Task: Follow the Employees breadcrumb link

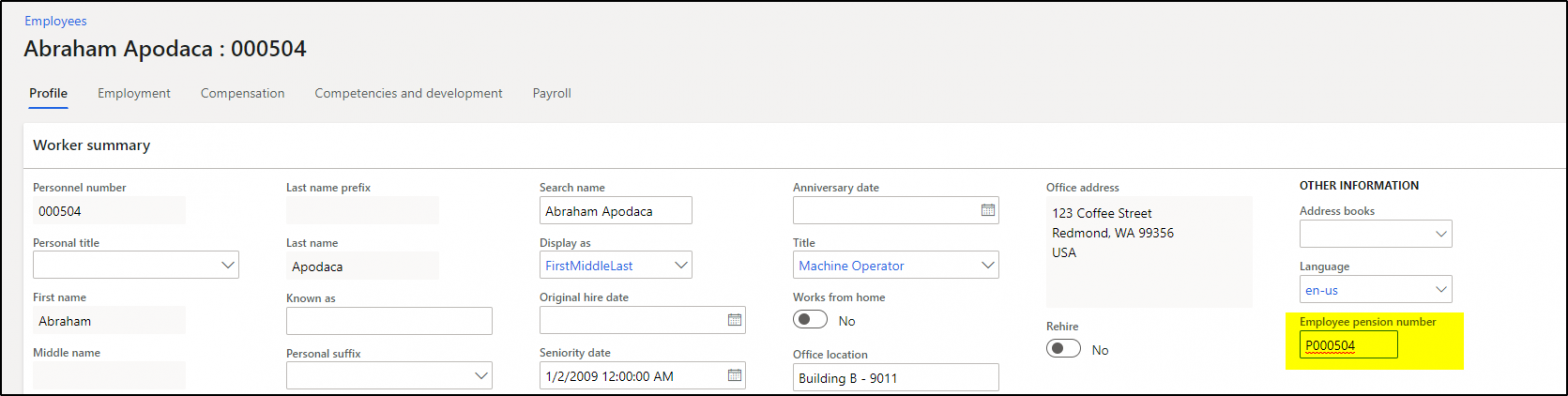Action: (55, 20)
